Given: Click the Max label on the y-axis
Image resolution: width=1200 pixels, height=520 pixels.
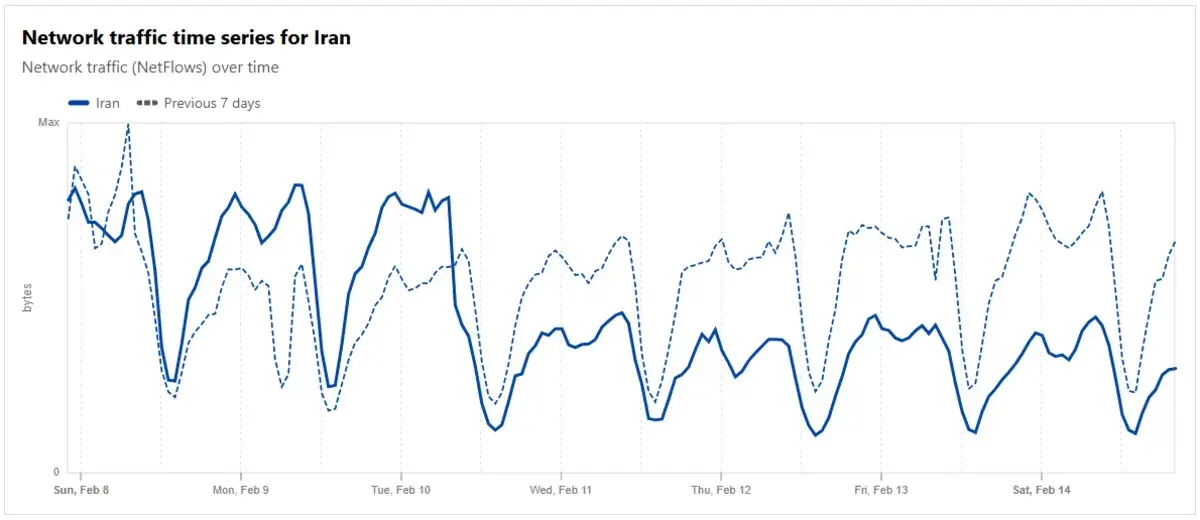Looking at the screenshot, I should (49, 122).
